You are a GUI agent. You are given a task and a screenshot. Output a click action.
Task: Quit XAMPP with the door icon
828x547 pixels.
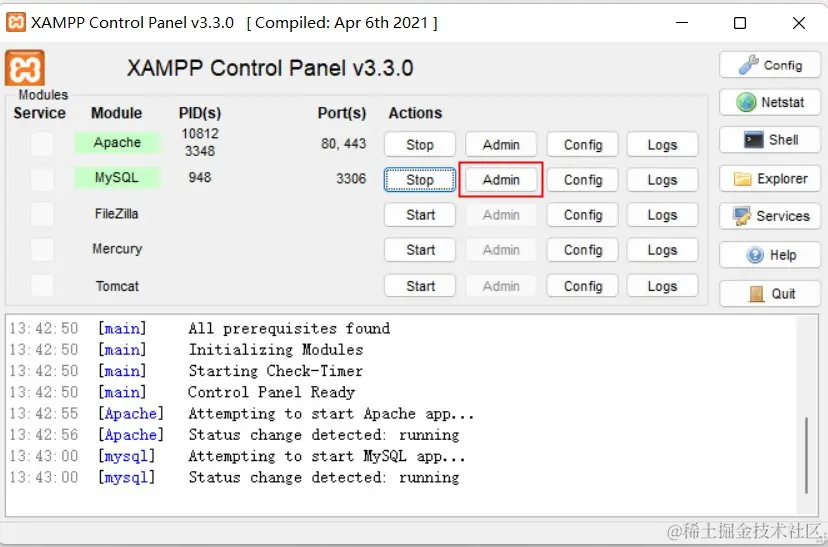(x=770, y=293)
